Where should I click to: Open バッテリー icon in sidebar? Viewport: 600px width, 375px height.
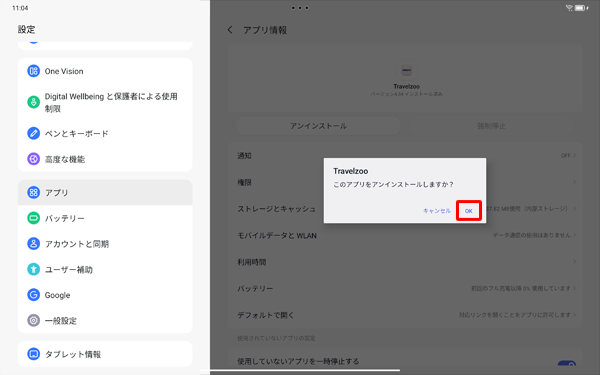[33, 218]
